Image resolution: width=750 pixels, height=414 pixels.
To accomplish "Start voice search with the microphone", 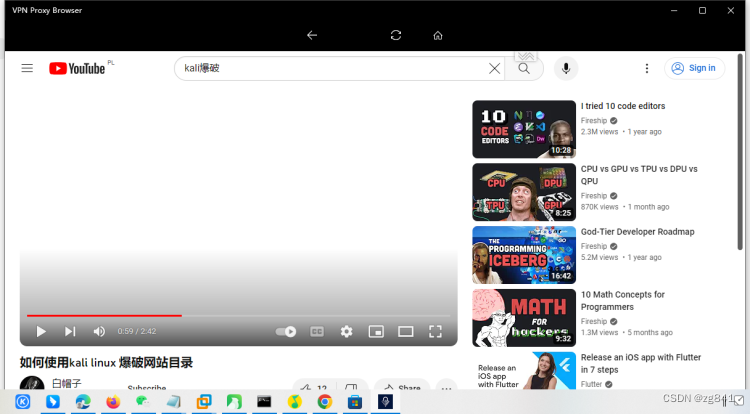I will [x=566, y=68].
